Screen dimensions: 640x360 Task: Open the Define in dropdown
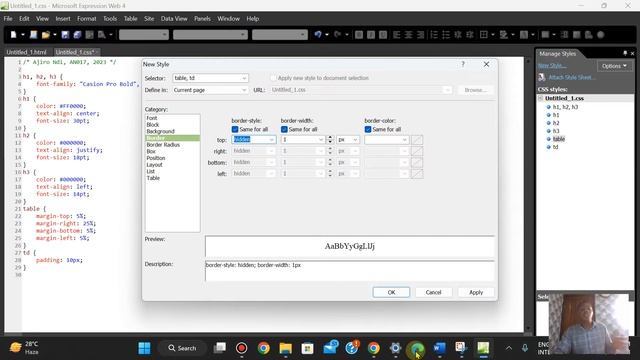pyautogui.click(x=210, y=90)
